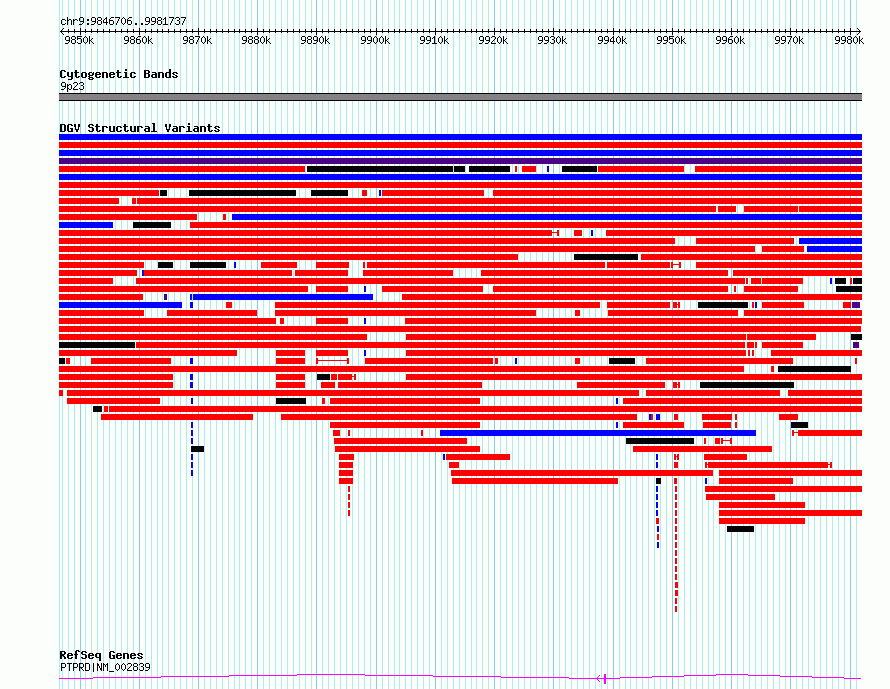This screenshot has height=689, width=890.
Task: Open the RefSeq Genes track title
Action: [101, 655]
